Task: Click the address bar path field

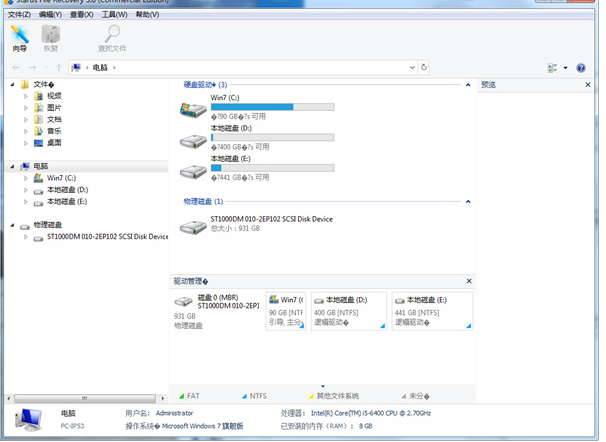Action: [x=243, y=67]
